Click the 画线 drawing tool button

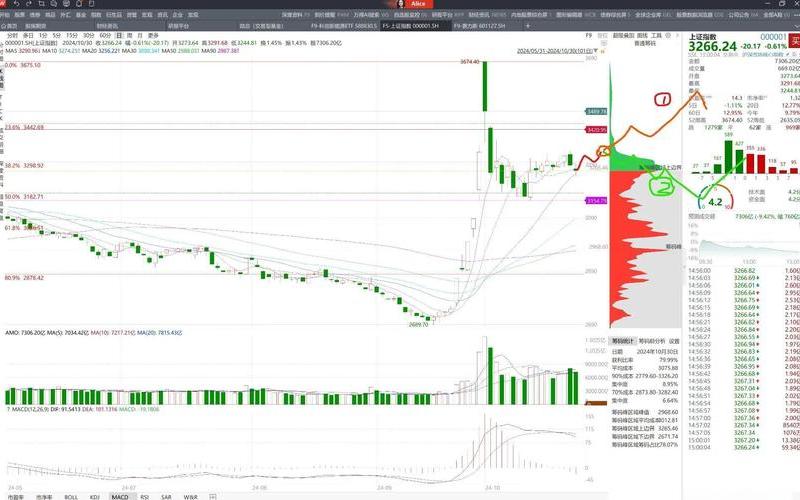(x=642, y=36)
